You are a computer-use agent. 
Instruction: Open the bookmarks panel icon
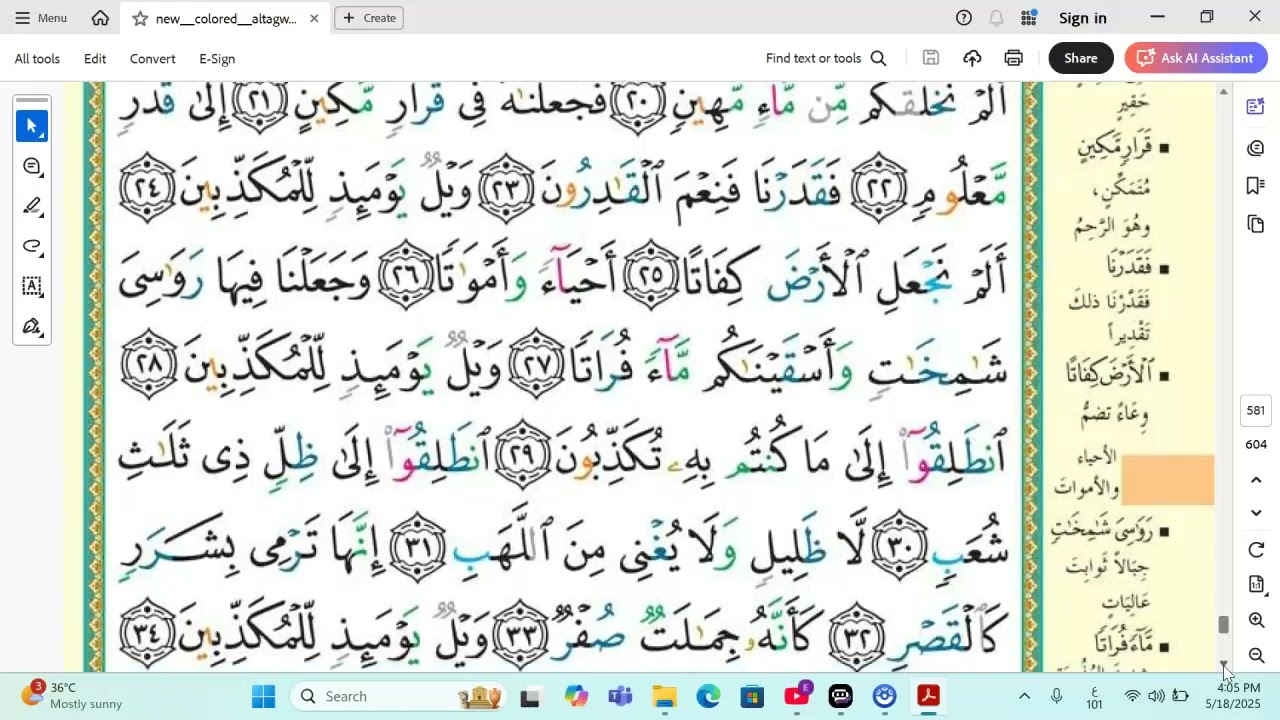(x=1256, y=186)
